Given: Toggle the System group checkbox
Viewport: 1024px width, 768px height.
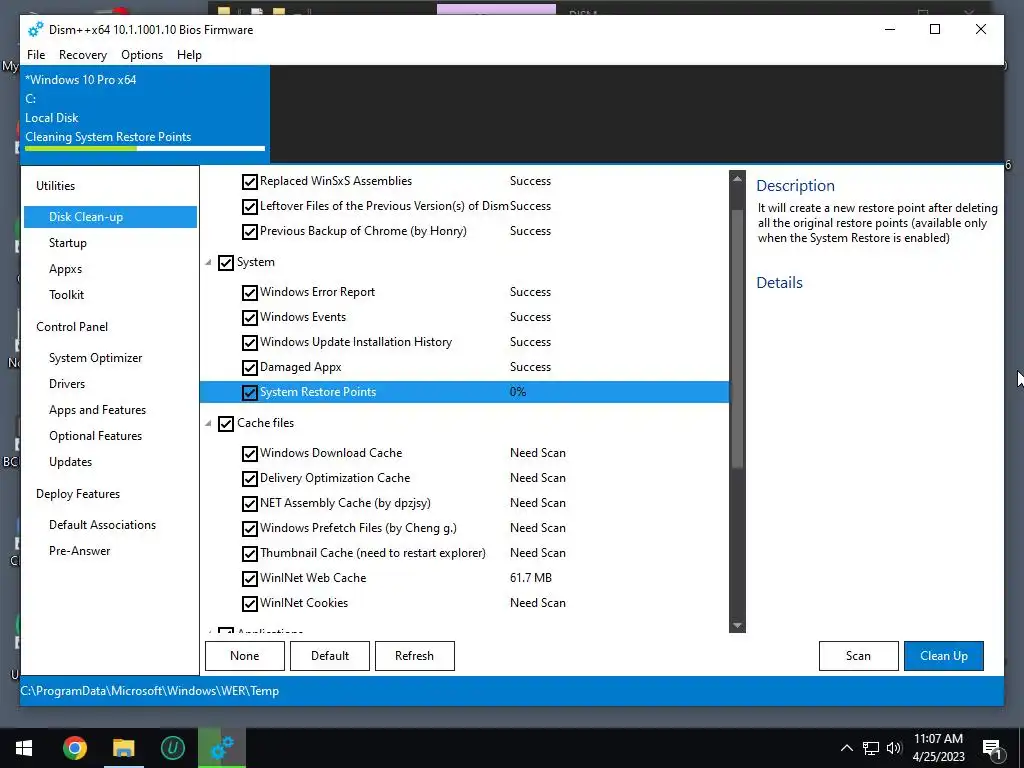Looking at the screenshot, I should click(x=226, y=263).
